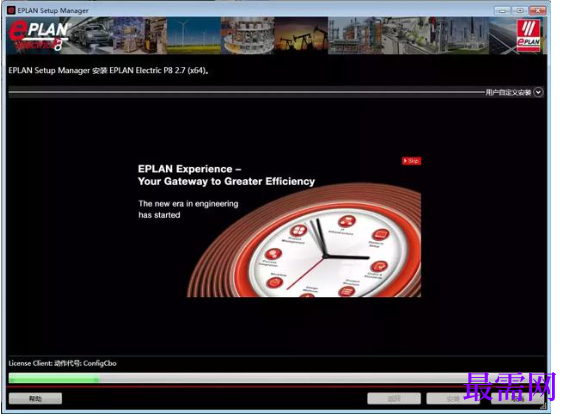Click the Codes & Standards clock icon
Screen dimensions: 575x418
379,267
